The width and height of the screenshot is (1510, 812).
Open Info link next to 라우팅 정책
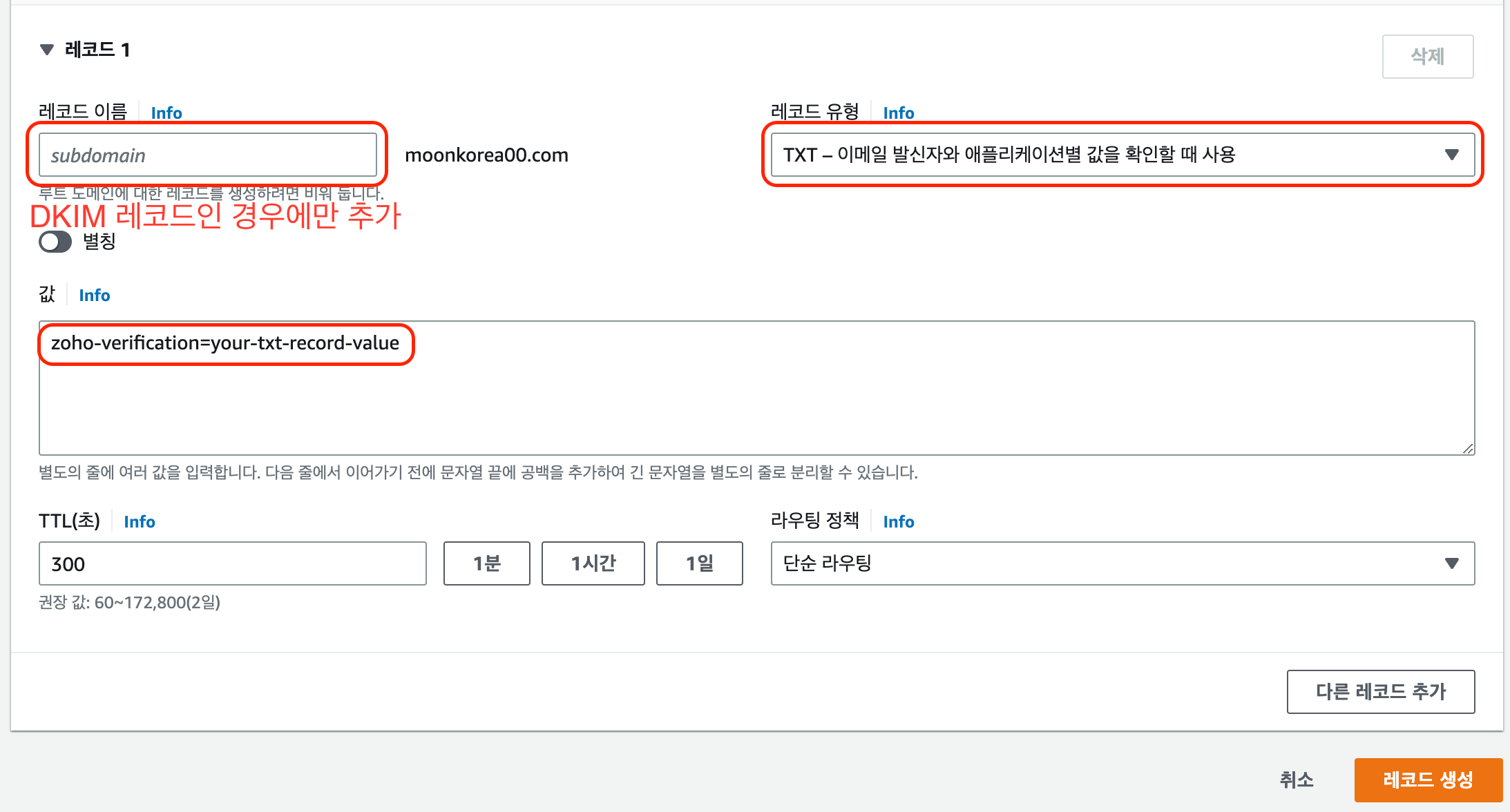[x=898, y=522]
